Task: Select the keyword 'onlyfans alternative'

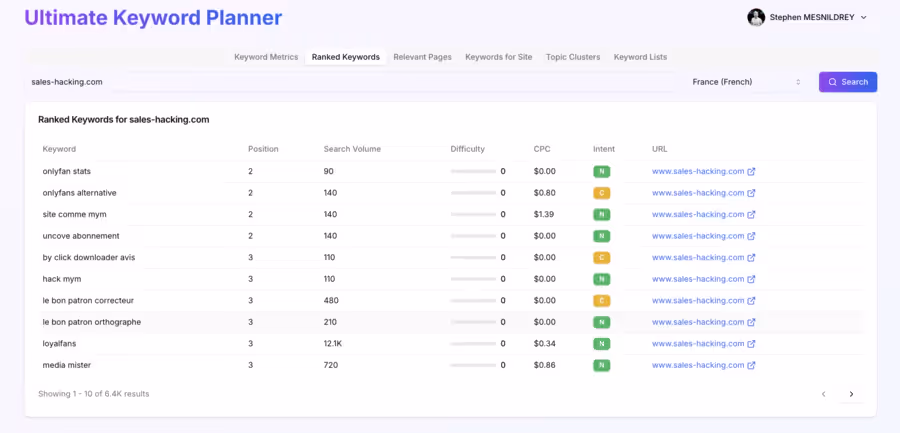Action: tap(79, 193)
